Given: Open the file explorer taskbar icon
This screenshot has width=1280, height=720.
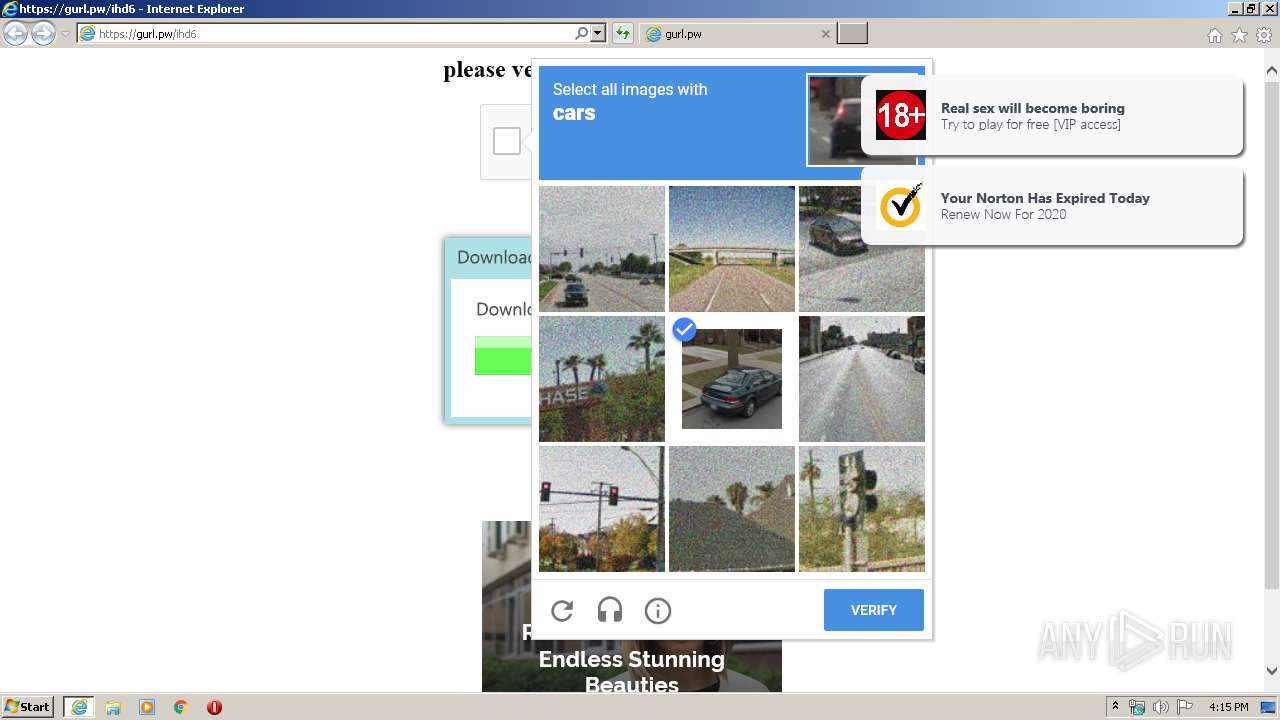Looking at the screenshot, I should coord(113,707).
